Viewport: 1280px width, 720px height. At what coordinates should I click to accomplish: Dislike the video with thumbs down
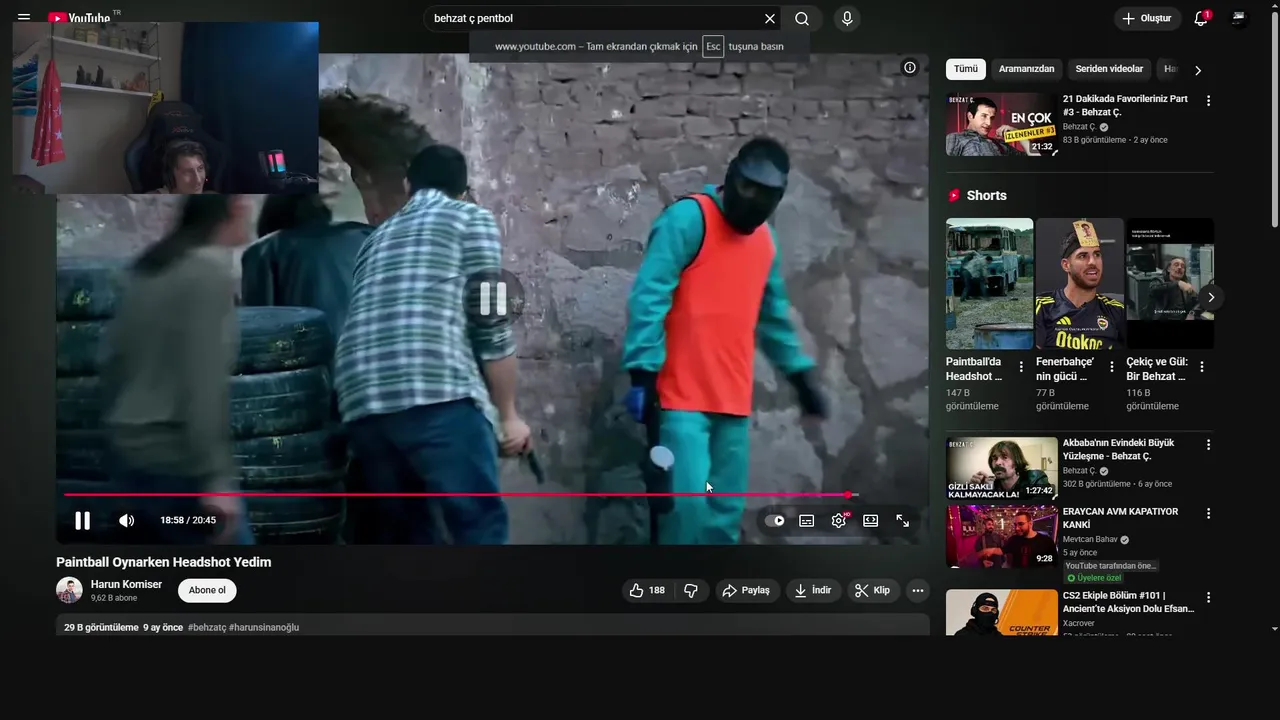(x=691, y=590)
